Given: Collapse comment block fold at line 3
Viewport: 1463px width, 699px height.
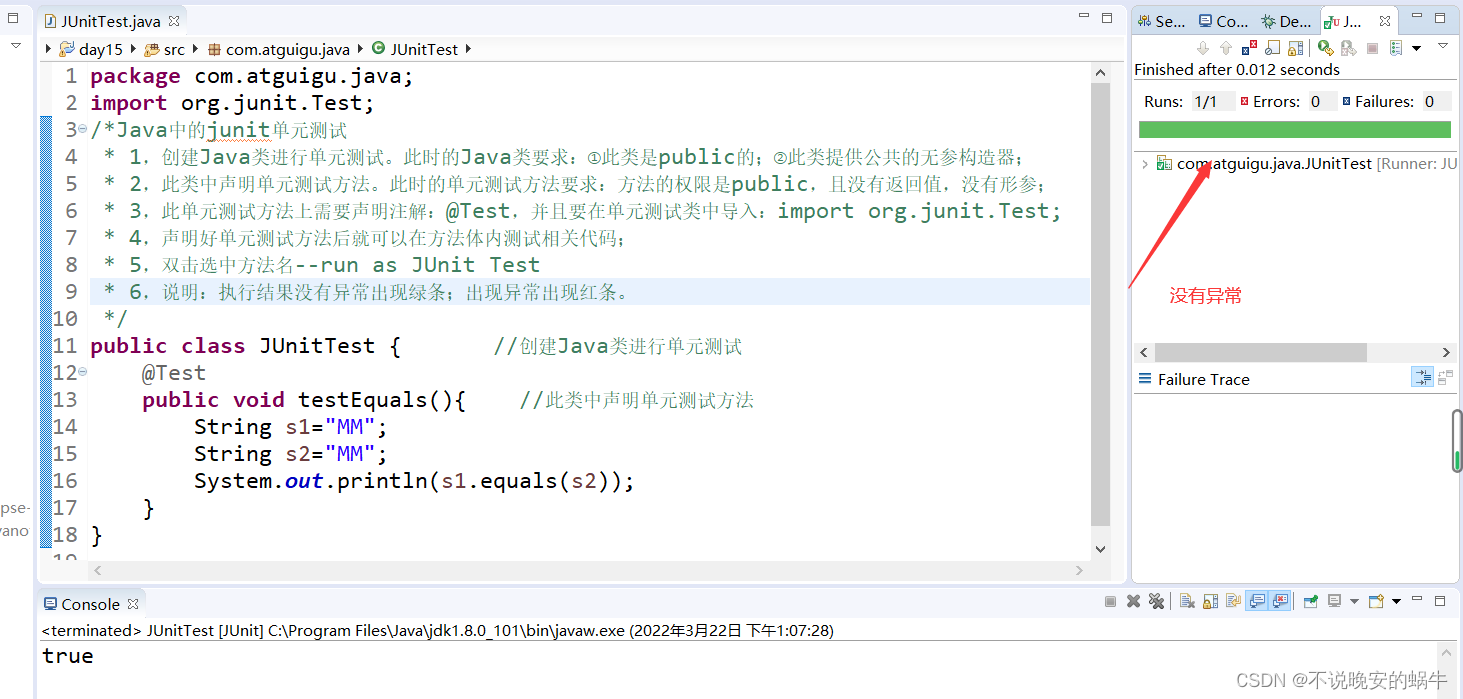Looking at the screenshot, I should [x=82, y=129].
